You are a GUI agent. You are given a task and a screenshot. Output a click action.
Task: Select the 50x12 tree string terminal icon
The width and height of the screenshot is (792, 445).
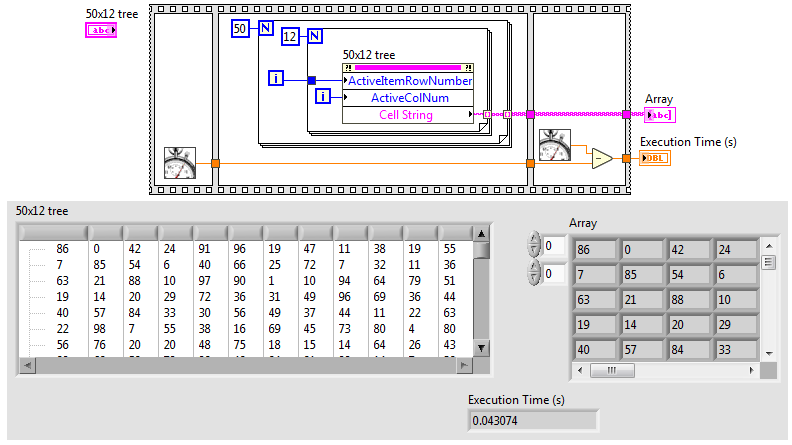pyautogui.click(x=101, y=30)
